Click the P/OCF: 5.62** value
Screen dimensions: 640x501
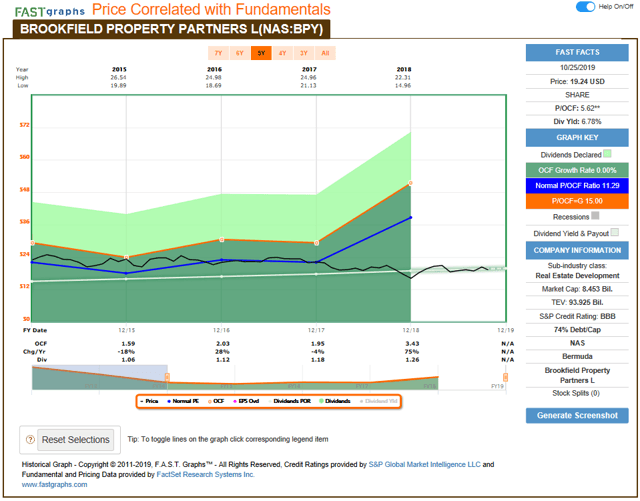pos(577,108)
